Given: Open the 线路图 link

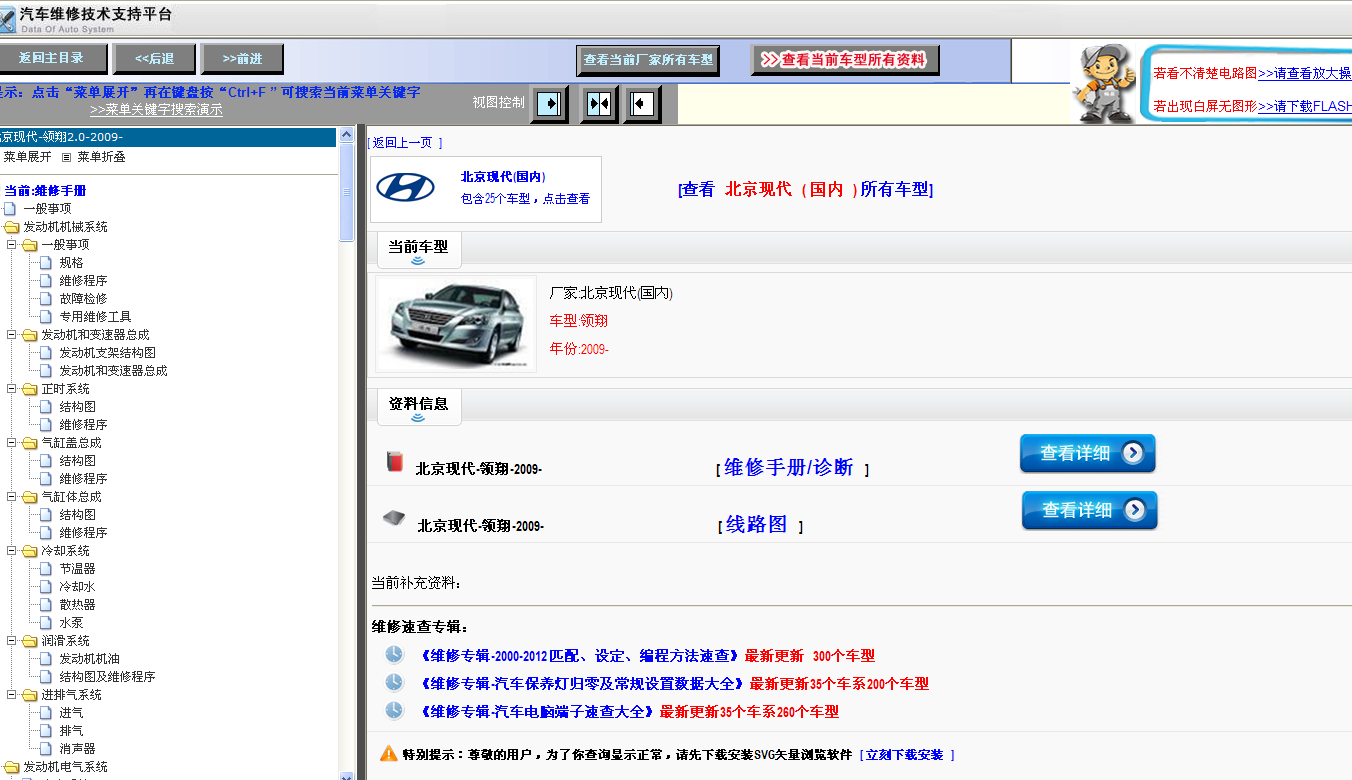Looking at the screenshot, I should coord(756,524).
